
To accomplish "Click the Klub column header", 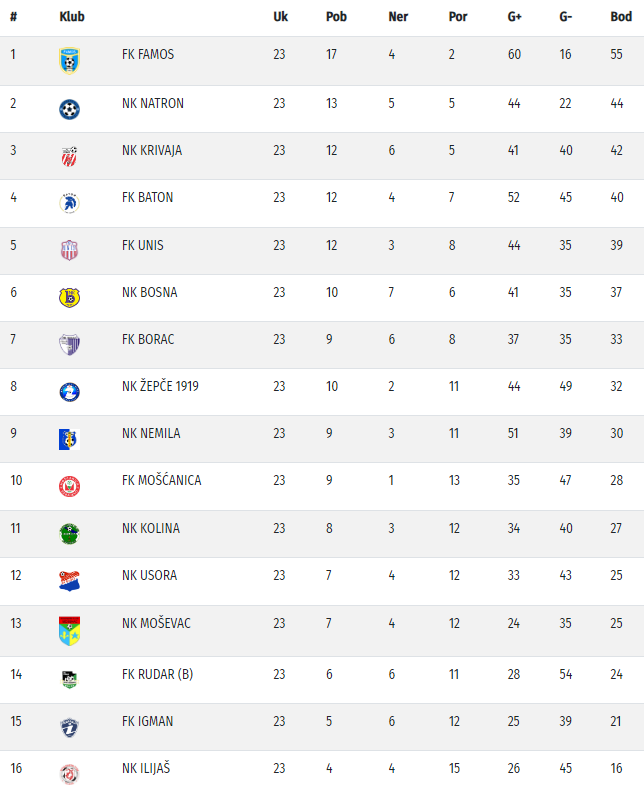I will 72,17.
